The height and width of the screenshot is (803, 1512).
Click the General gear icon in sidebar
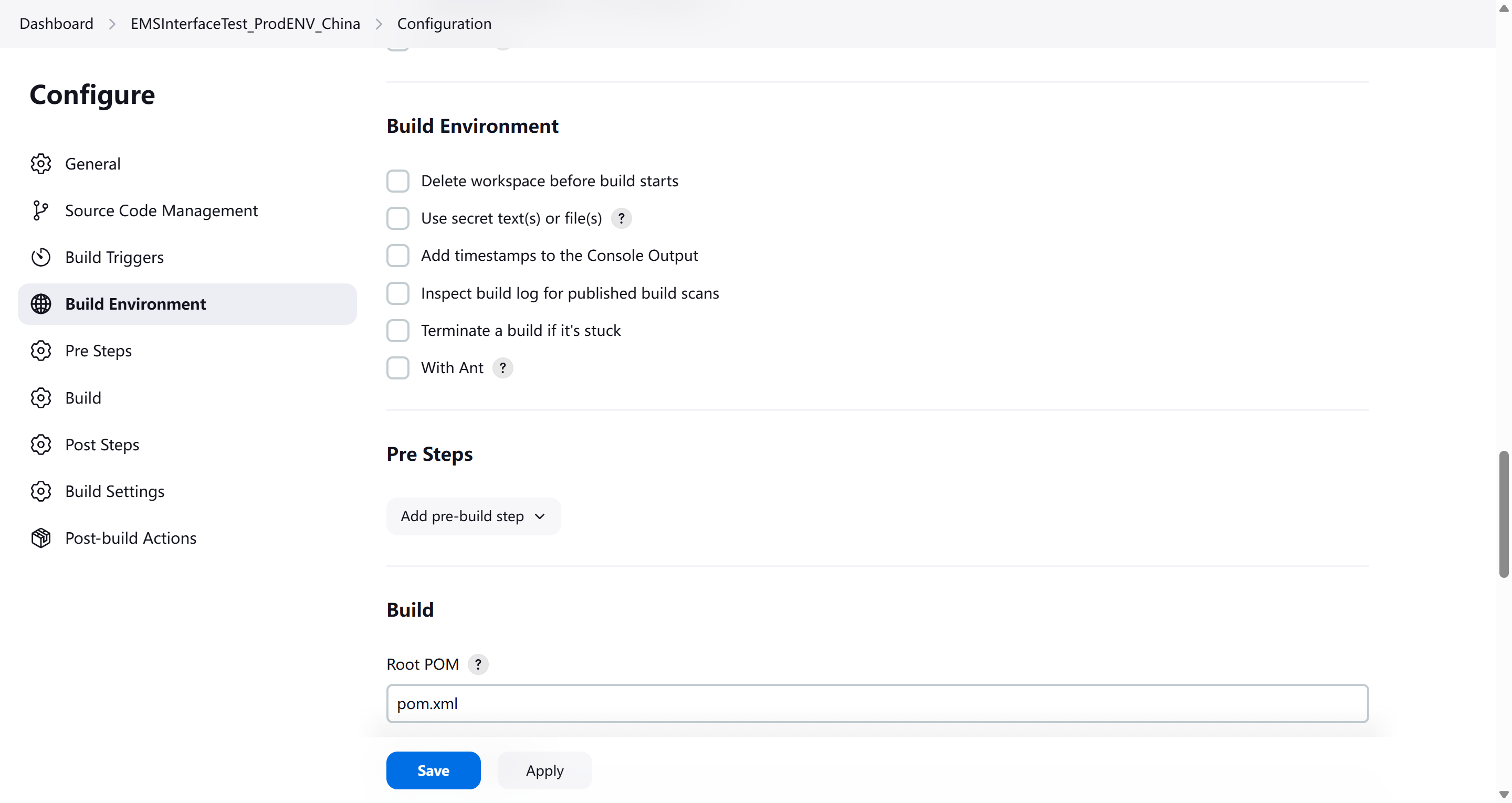pyautogui.click(x=40, y=164)
